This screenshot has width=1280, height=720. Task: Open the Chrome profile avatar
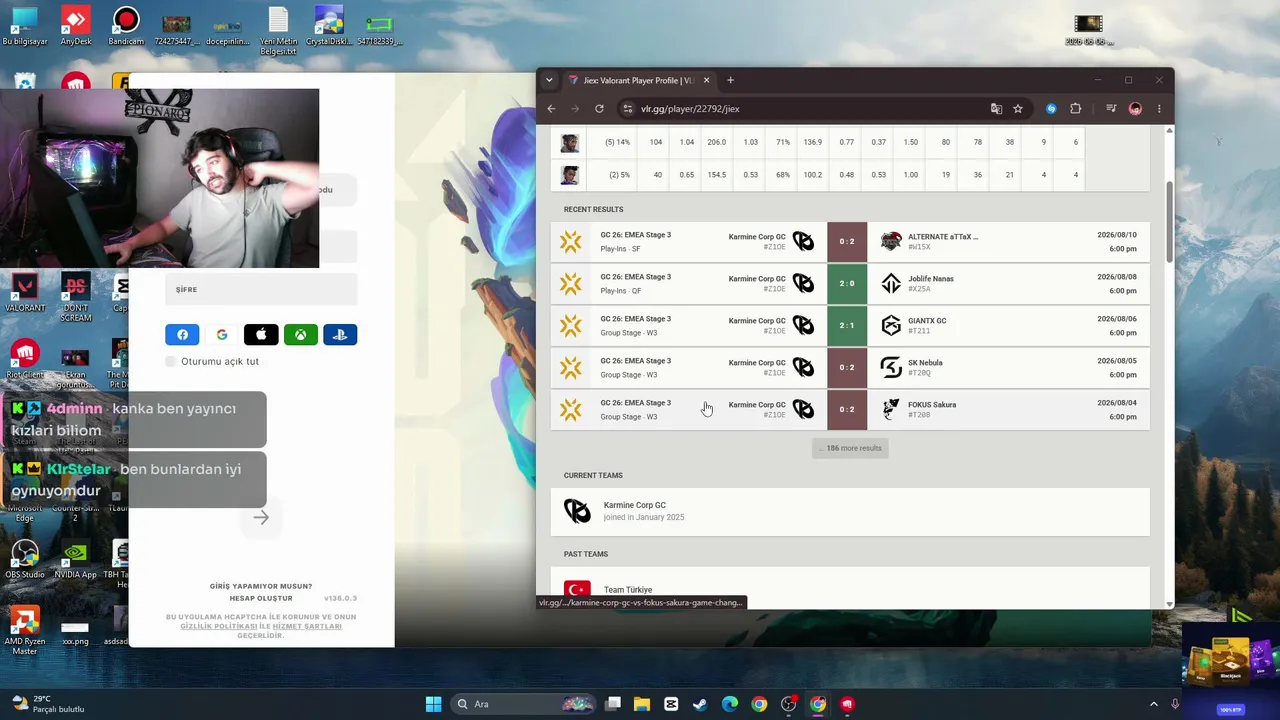1135,109
